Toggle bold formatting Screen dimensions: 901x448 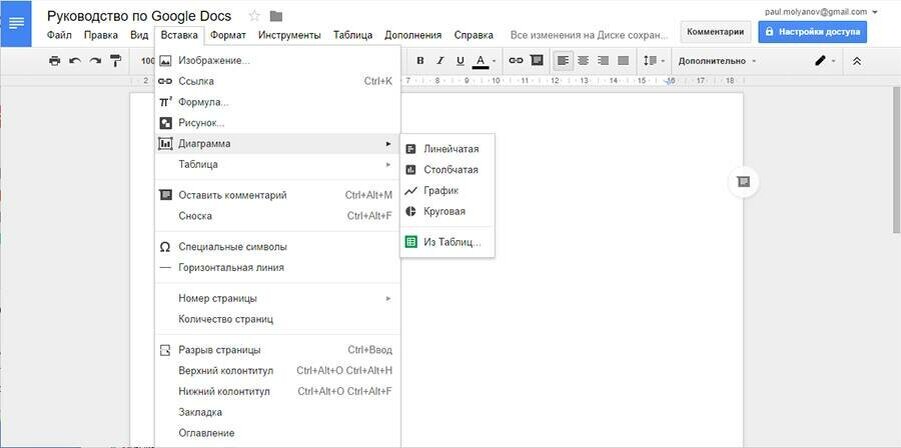tap(420, 60)
